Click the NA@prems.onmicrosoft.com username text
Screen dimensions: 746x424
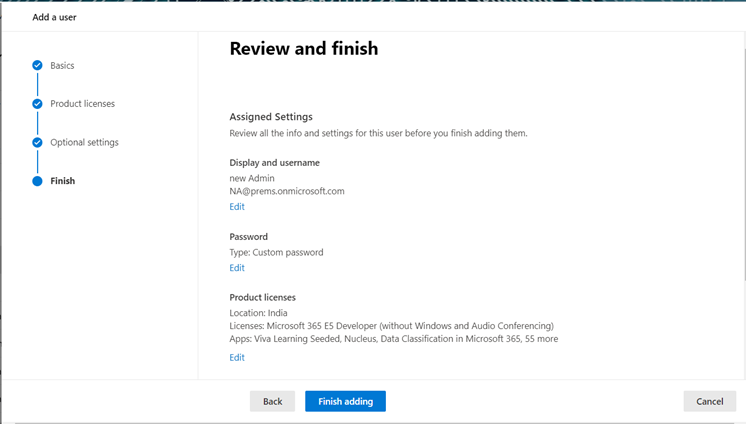point(287,191)
